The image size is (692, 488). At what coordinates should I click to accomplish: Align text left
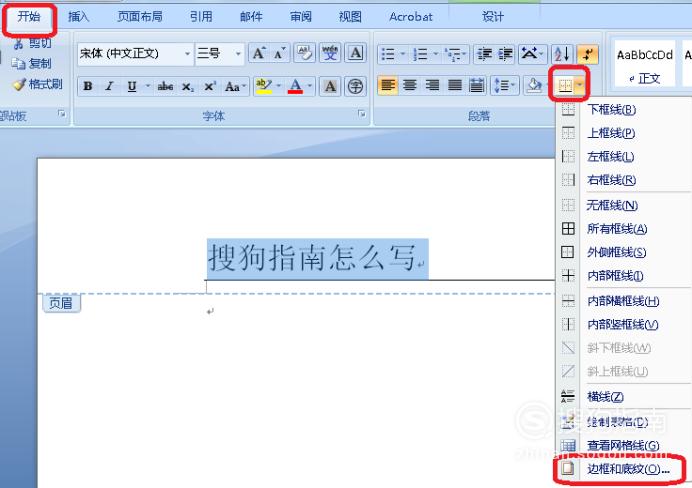(388, 85)
